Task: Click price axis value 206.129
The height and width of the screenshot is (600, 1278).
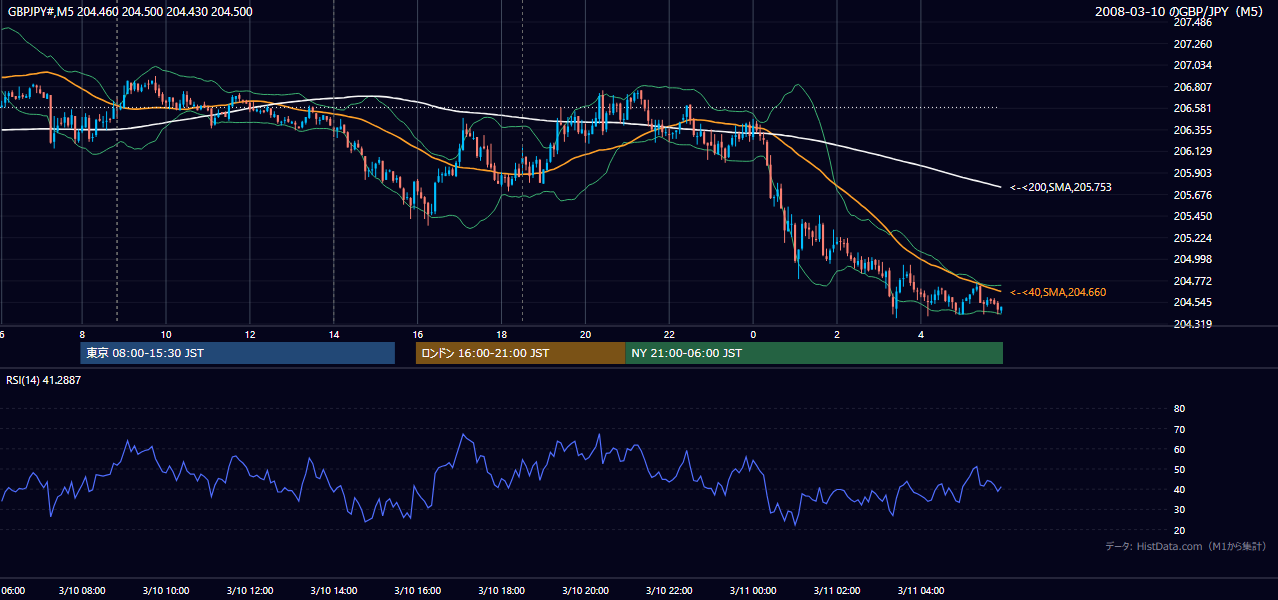Action: (1192, 151)
